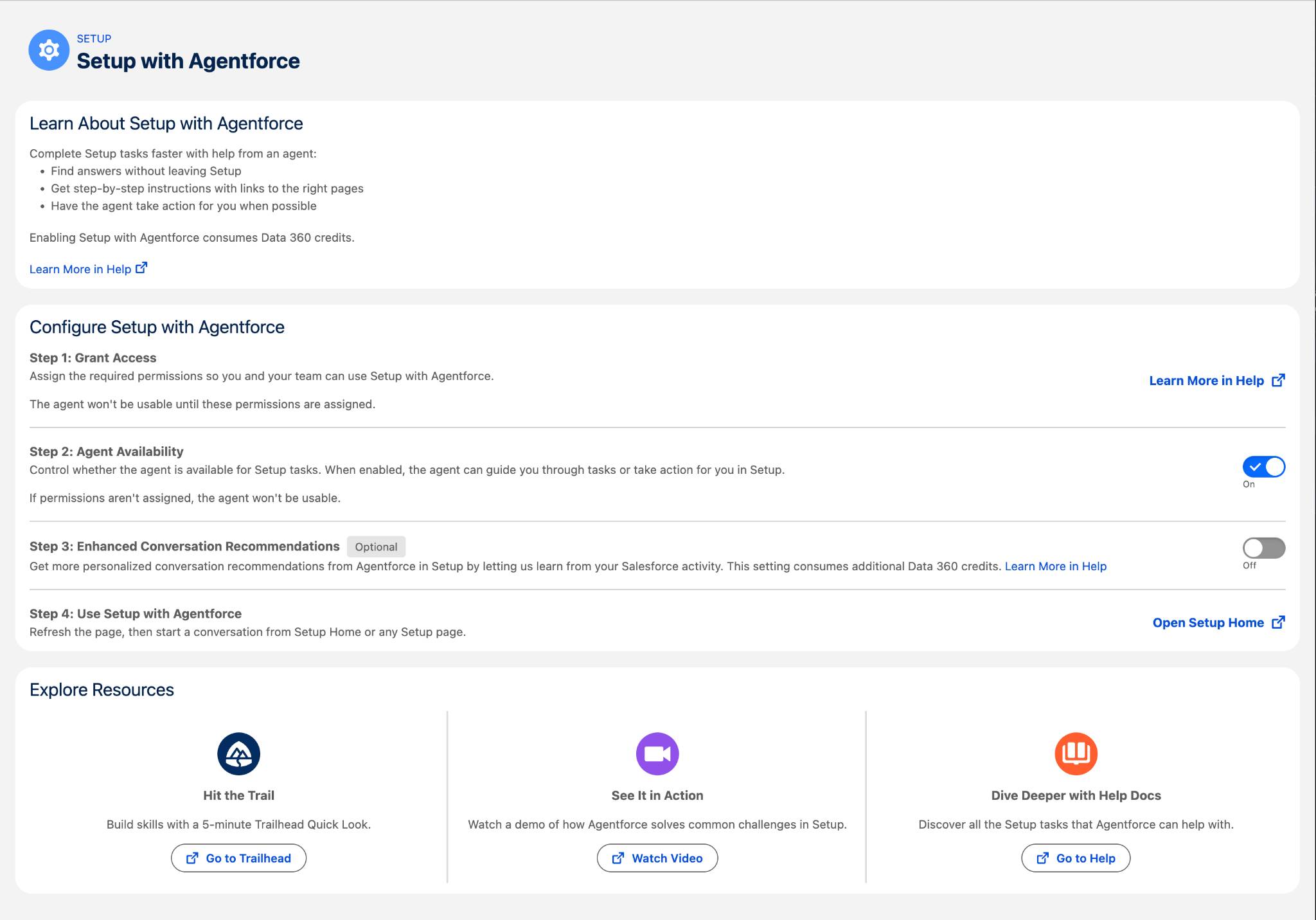Click the orange help docs book icon
The width and height of the screenshot is (1316, 920).
pos(1076,753)
